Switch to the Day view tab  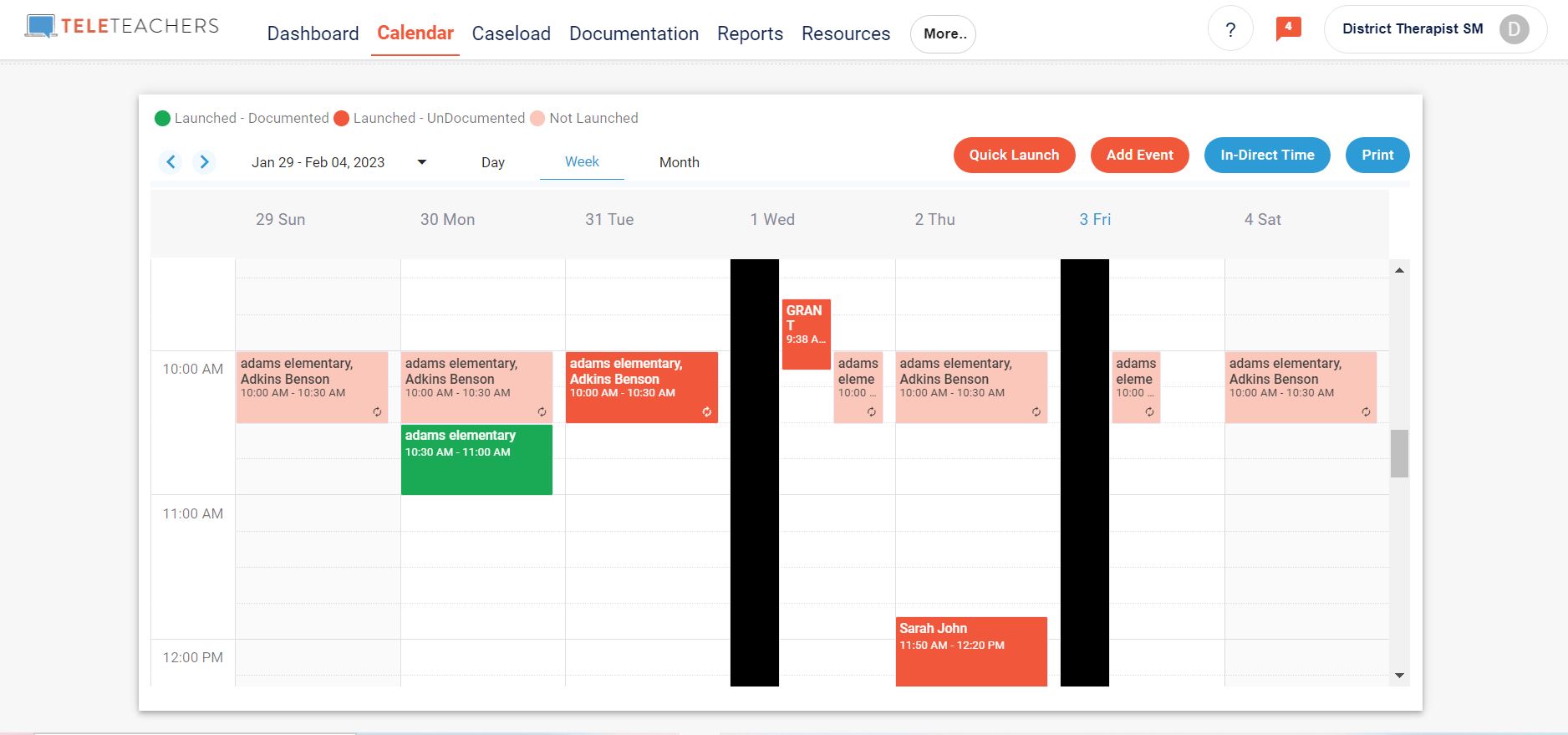(492, 162)
